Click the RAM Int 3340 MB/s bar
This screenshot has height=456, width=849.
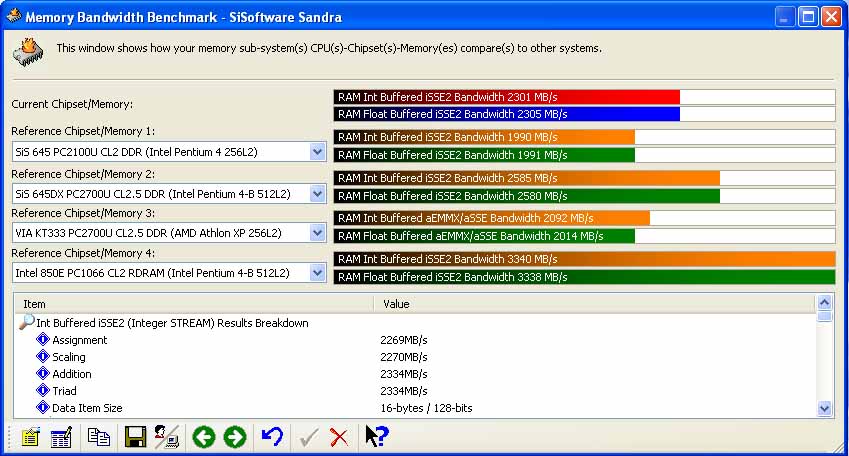point(584,259)
